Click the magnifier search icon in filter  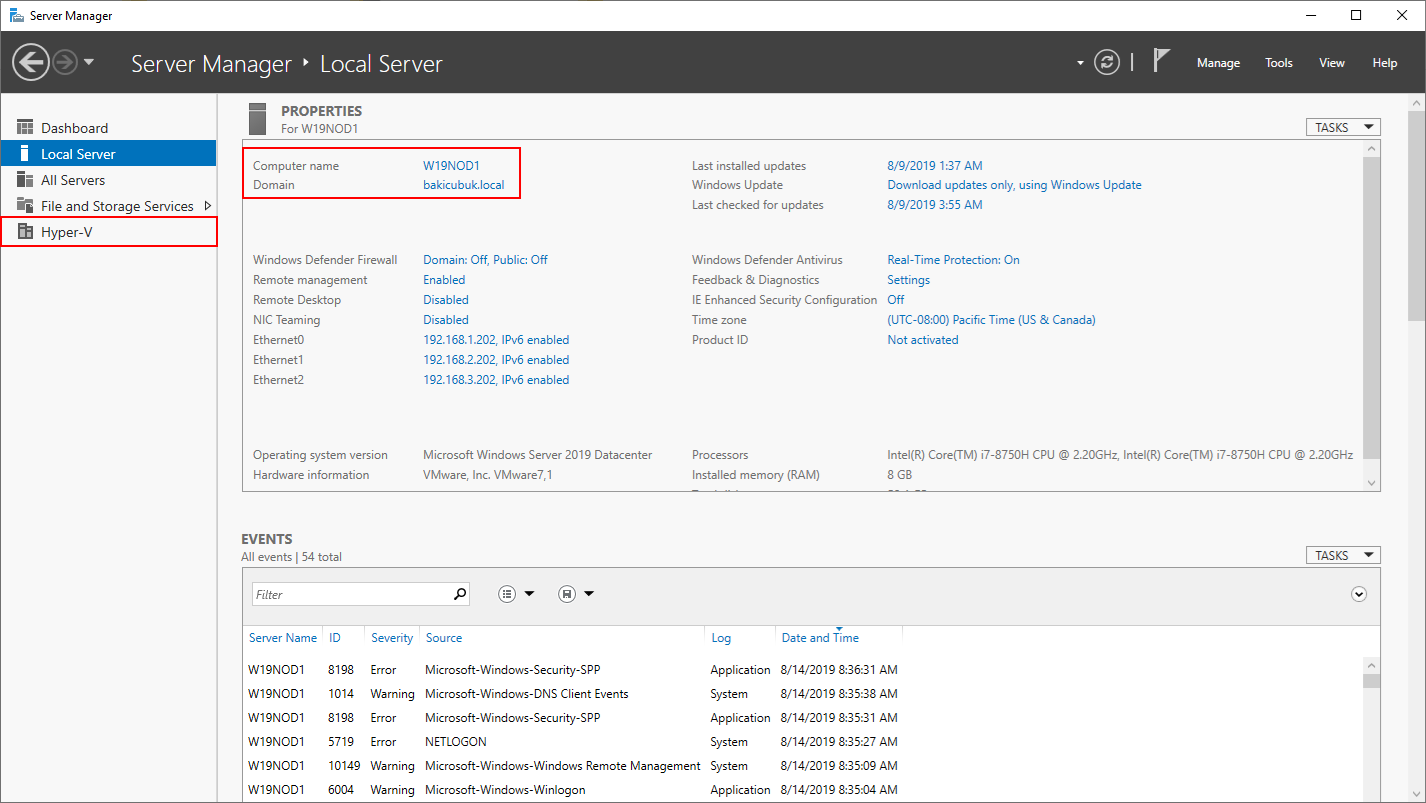coord(460,594)
